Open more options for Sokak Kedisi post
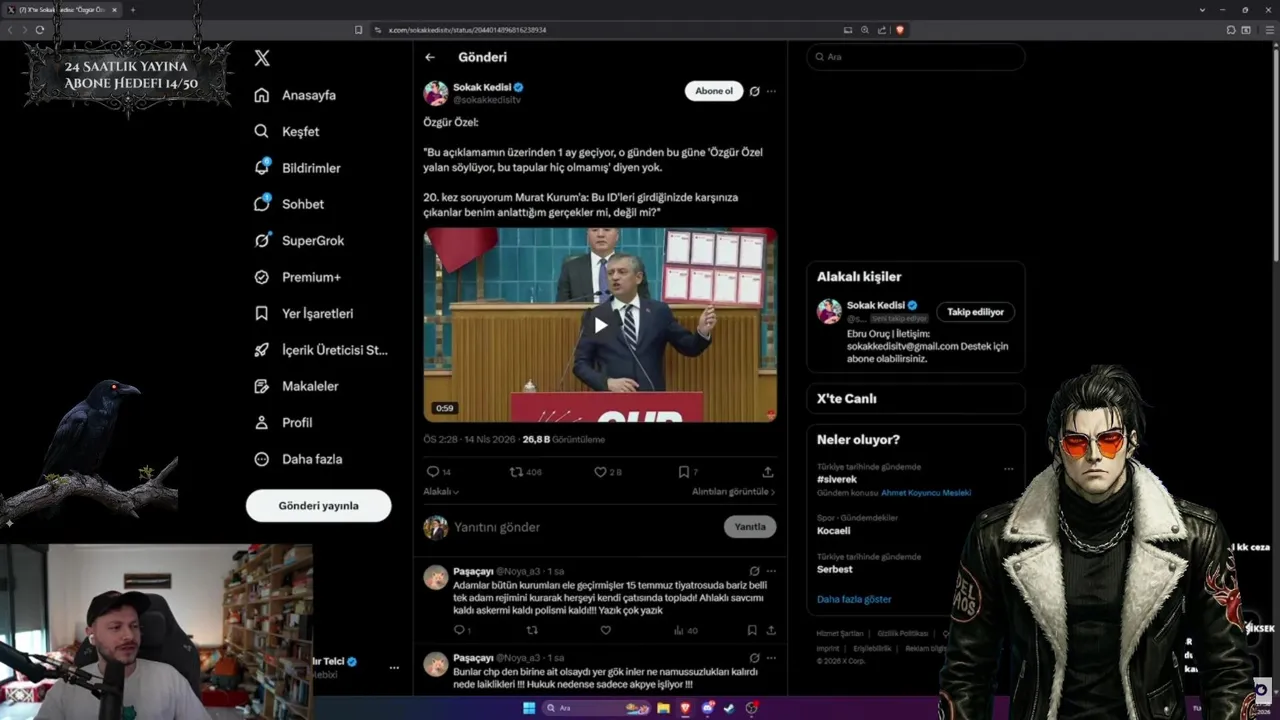Viewport: 1280px width, 720px height. [x=771, y=91]
